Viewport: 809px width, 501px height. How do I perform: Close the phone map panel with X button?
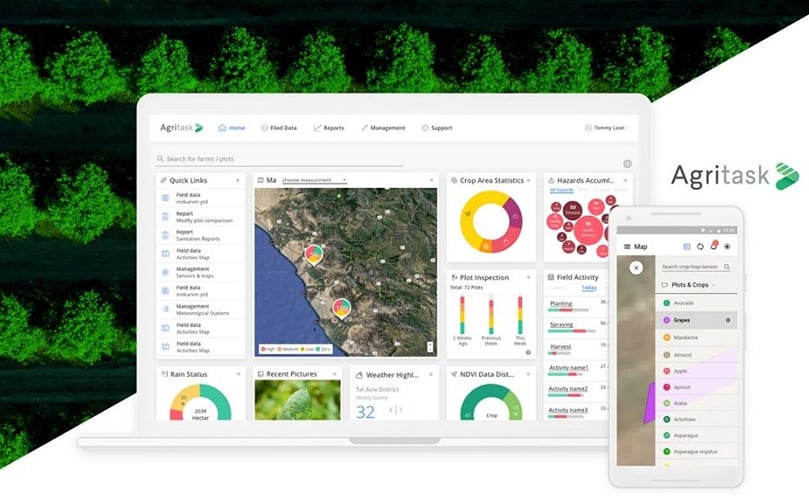[637, 268]
